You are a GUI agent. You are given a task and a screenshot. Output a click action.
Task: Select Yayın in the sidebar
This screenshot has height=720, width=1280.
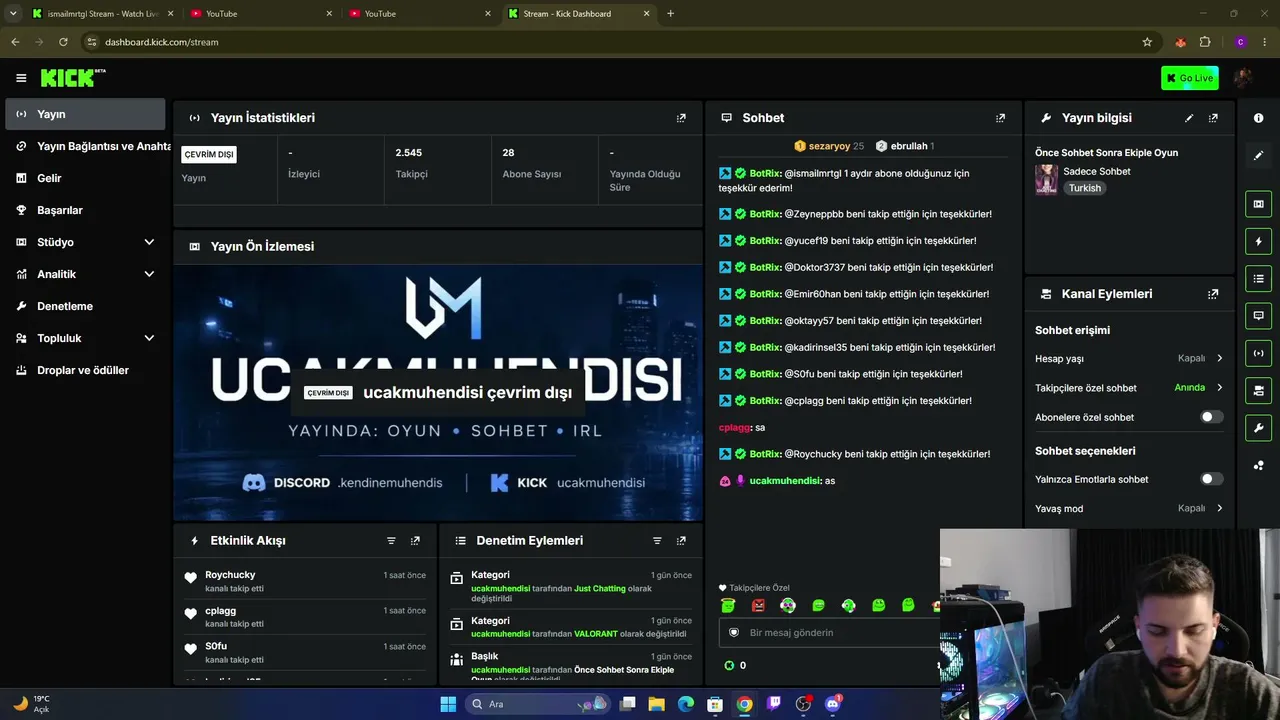(85, 114)
